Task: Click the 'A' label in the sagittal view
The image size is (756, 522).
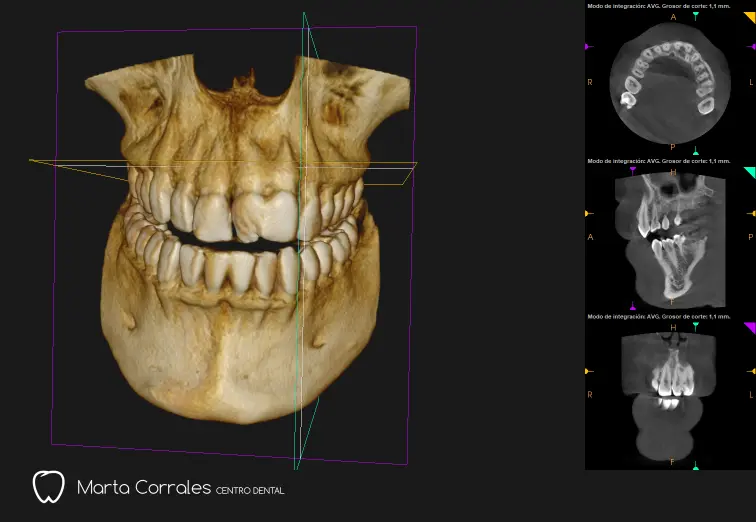Action: click(590, 237)
